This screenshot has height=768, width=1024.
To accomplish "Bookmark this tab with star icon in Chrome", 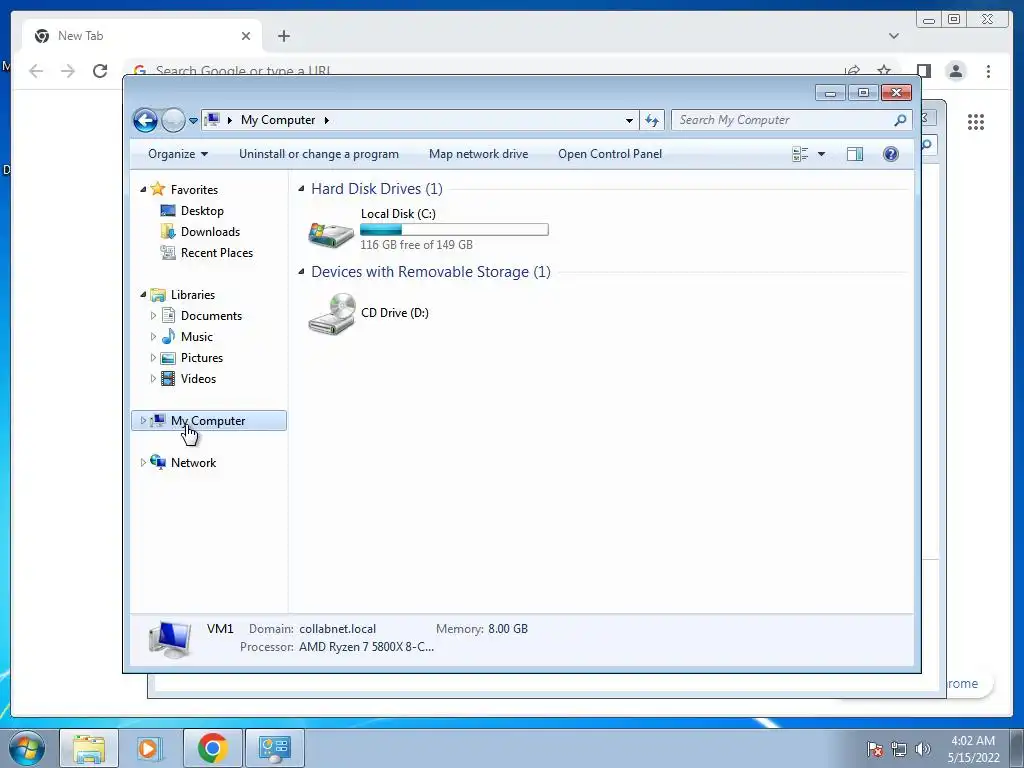I will (x=884, y=71).
